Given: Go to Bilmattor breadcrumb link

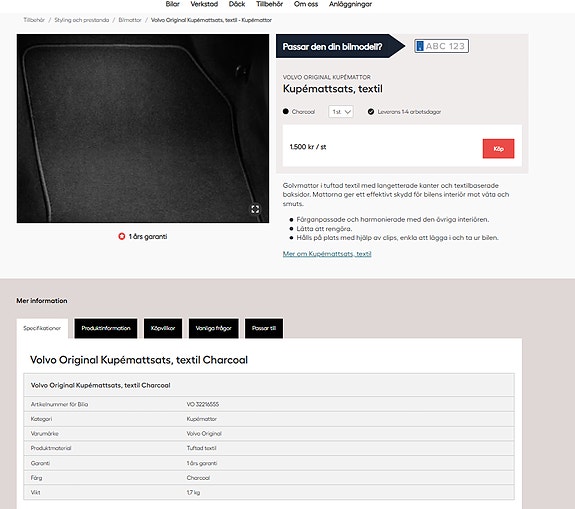Looking at the screenshot, I should coord(130,20).
